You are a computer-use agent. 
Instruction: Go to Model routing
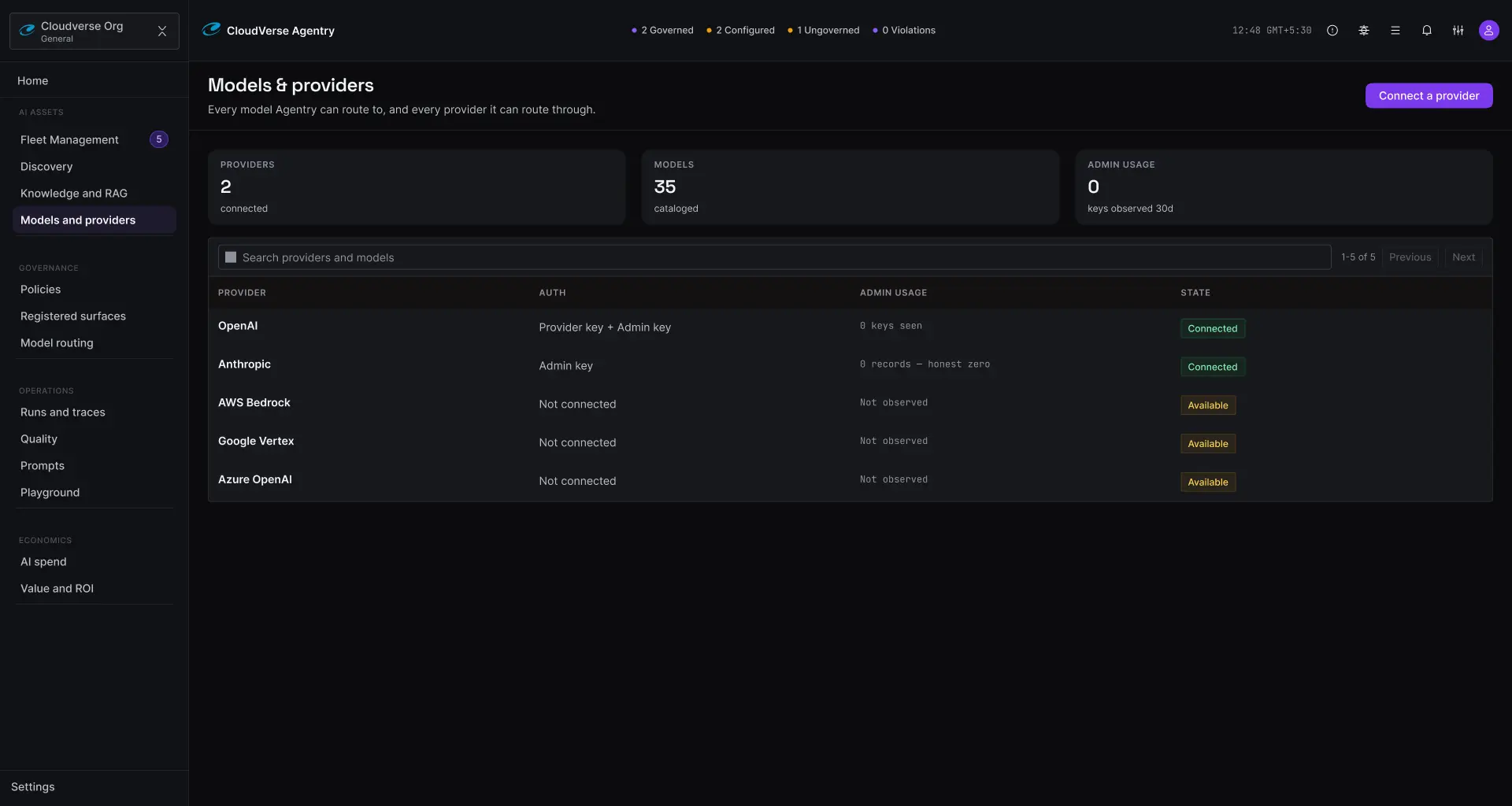(x=57, y=343)
